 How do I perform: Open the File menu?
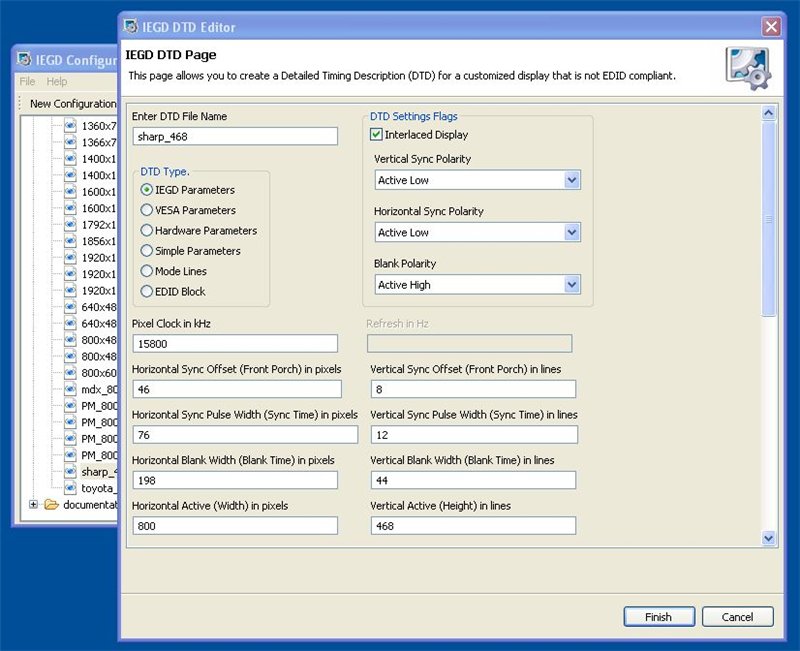(x=27, y=81)
